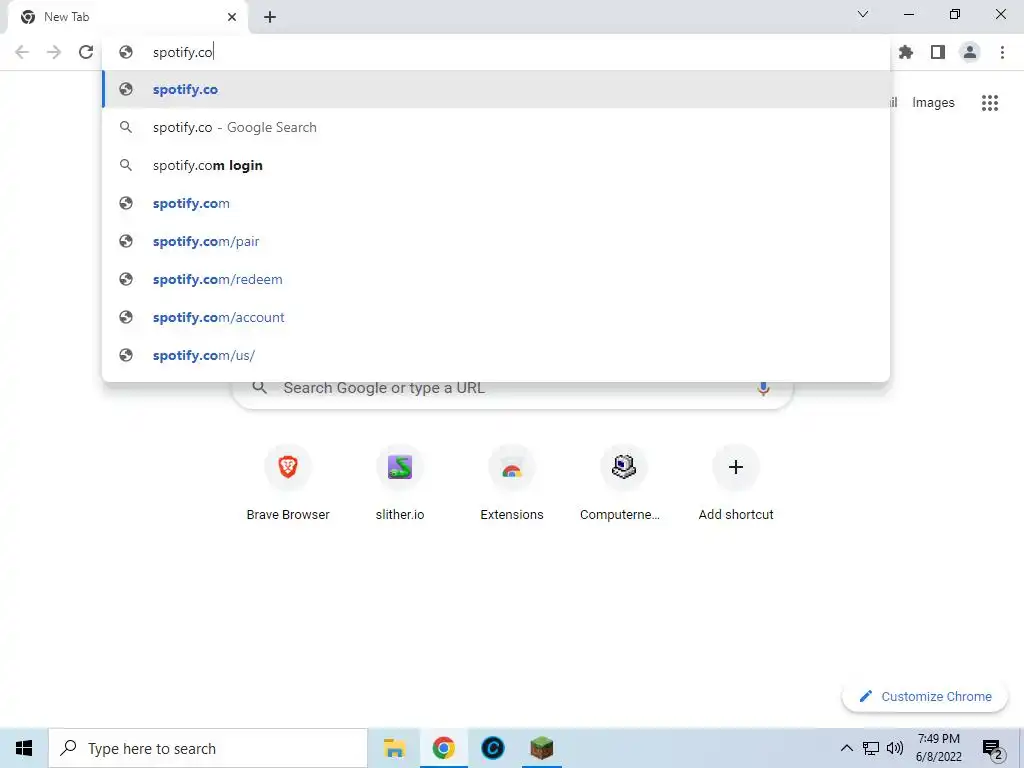Open the Brave Browser shortcut

pyautogui.click(x=288, y=485)
